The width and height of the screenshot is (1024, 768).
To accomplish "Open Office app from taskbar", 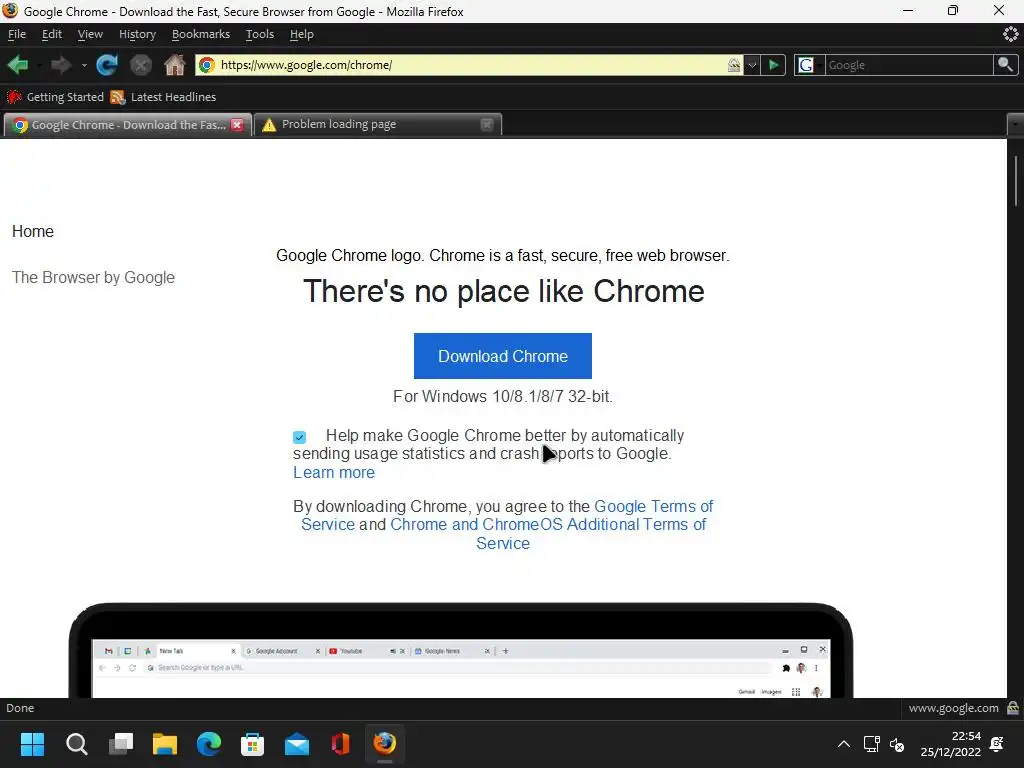I will pyautogui.click(x=340, y=744).
